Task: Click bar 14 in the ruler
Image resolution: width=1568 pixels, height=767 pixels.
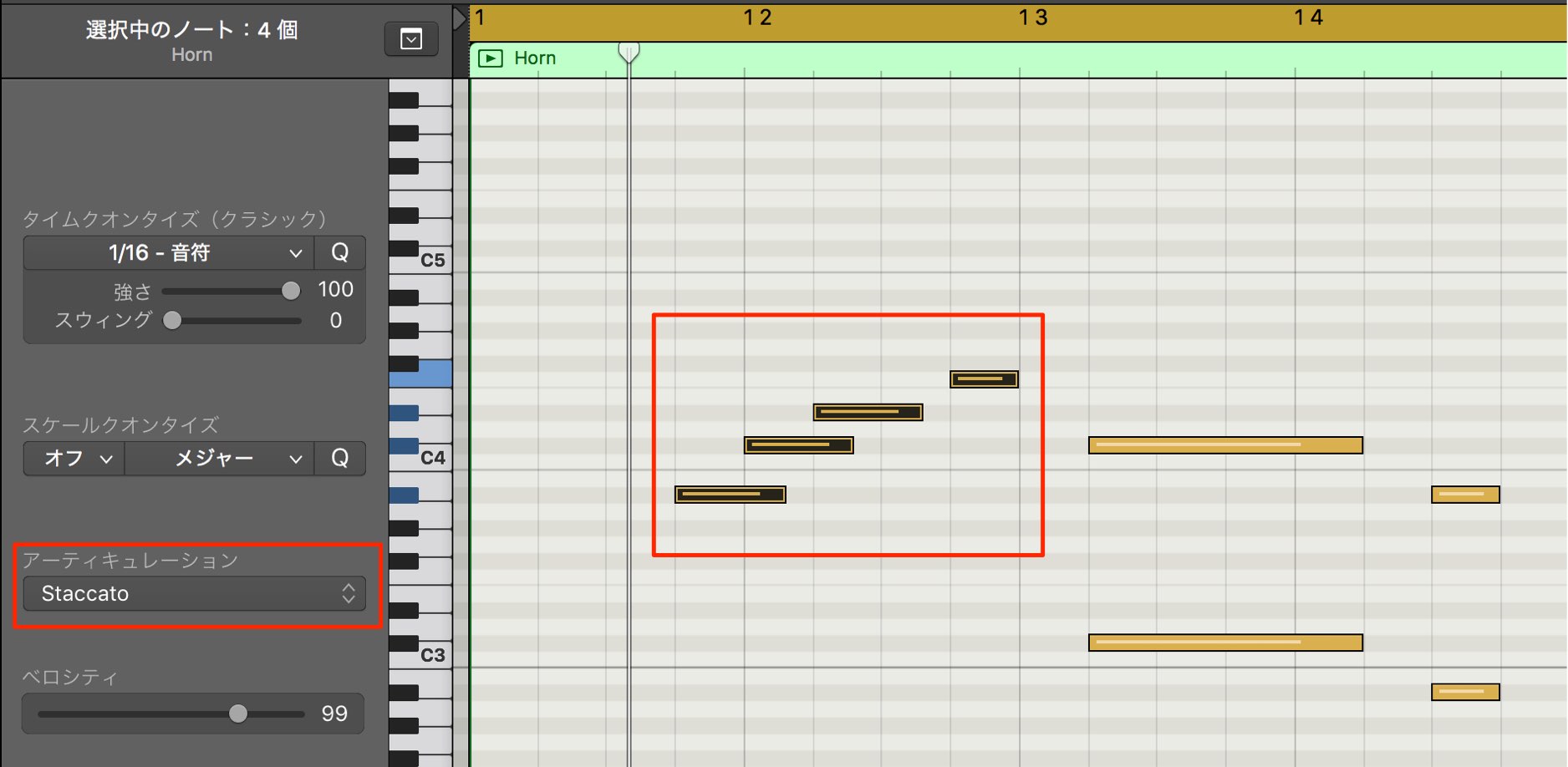Action: [1309, 18]
